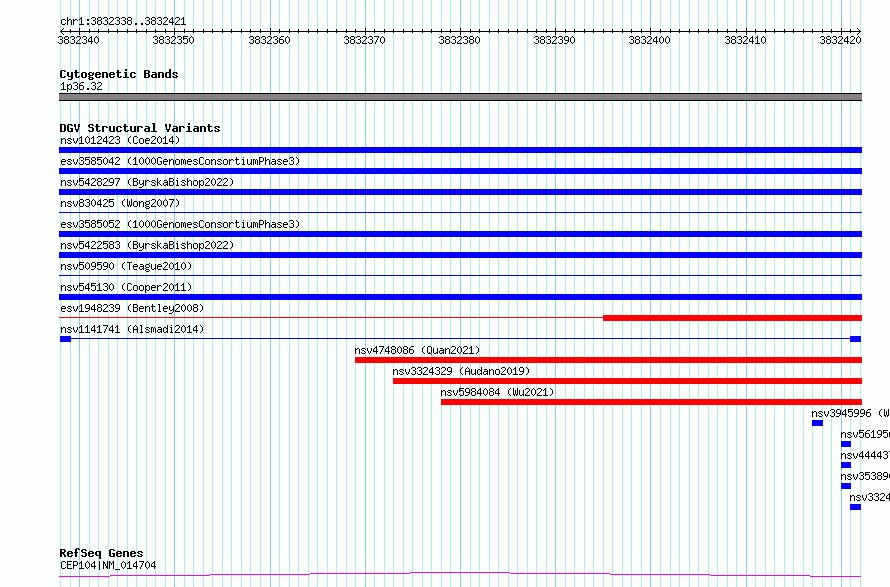Select the nsv4748086 (Quan2021) label
This screenshot has width=890, height=587.
(x=417, y=350)
